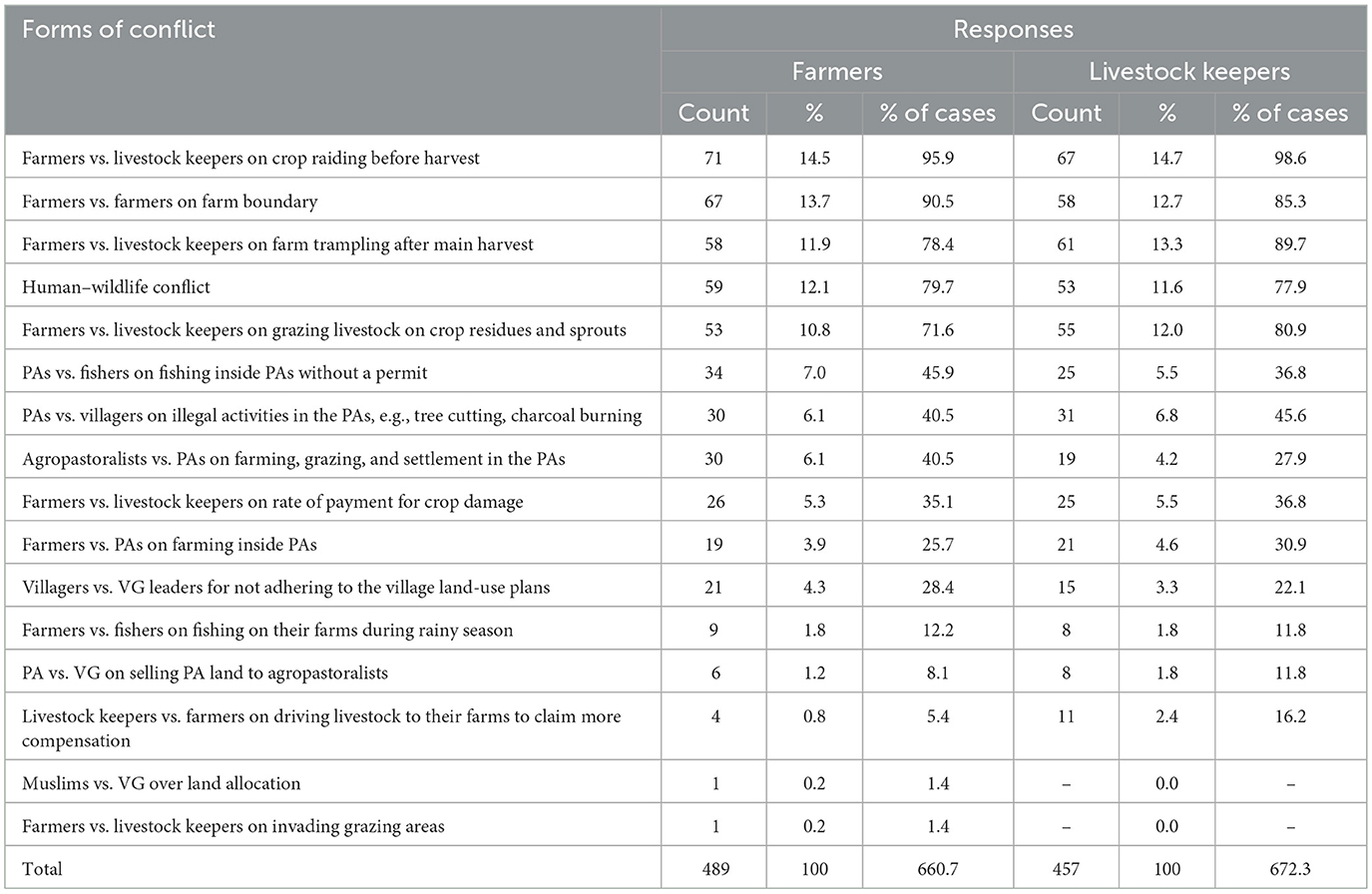This screenshot has width=1372, height=894.
Task: Click 'Villagers vs. VG leaders' row label
Action: pos(285,588)
